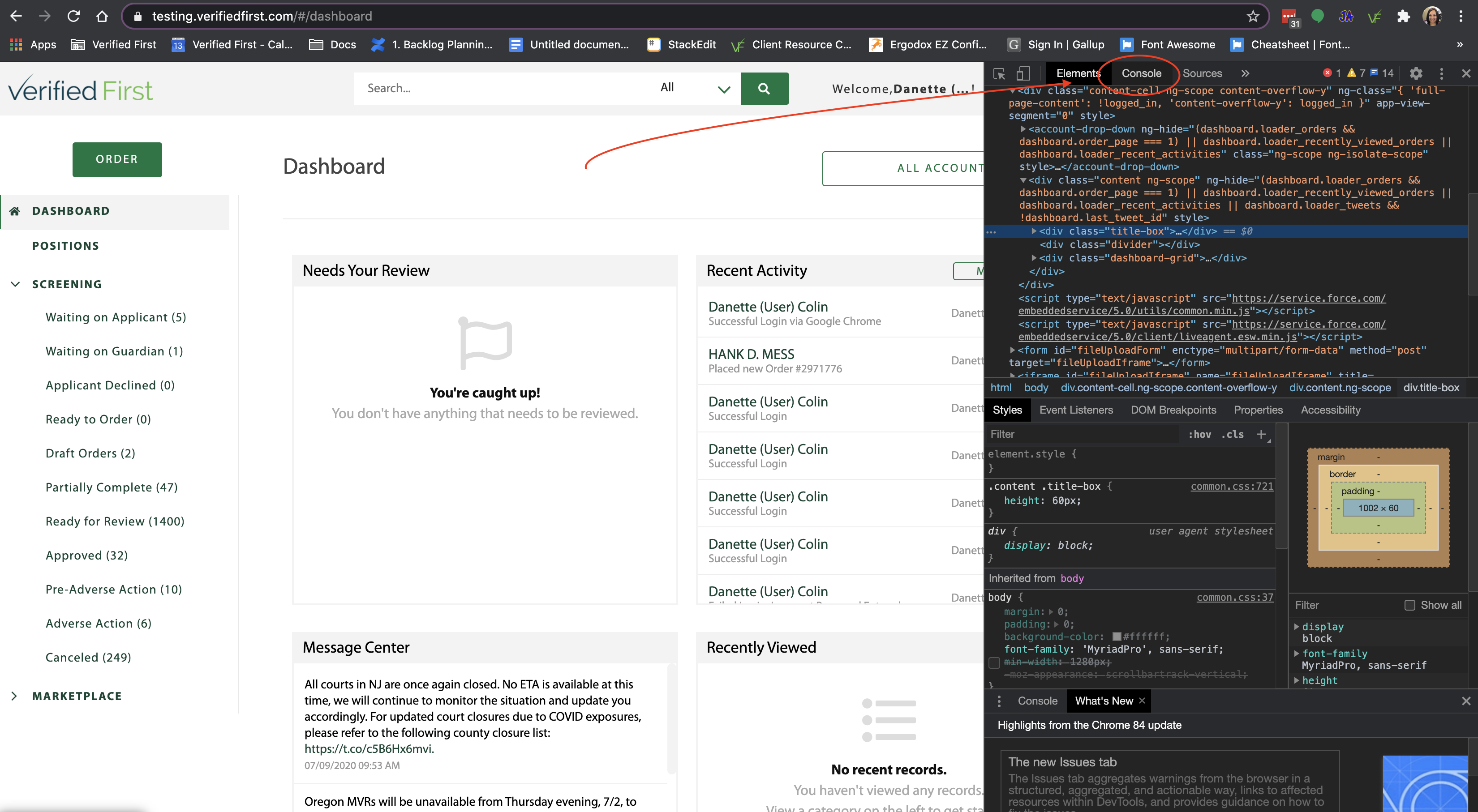Reload the page with the refresh icon
1478x812 pixels.
click(73, 16)
